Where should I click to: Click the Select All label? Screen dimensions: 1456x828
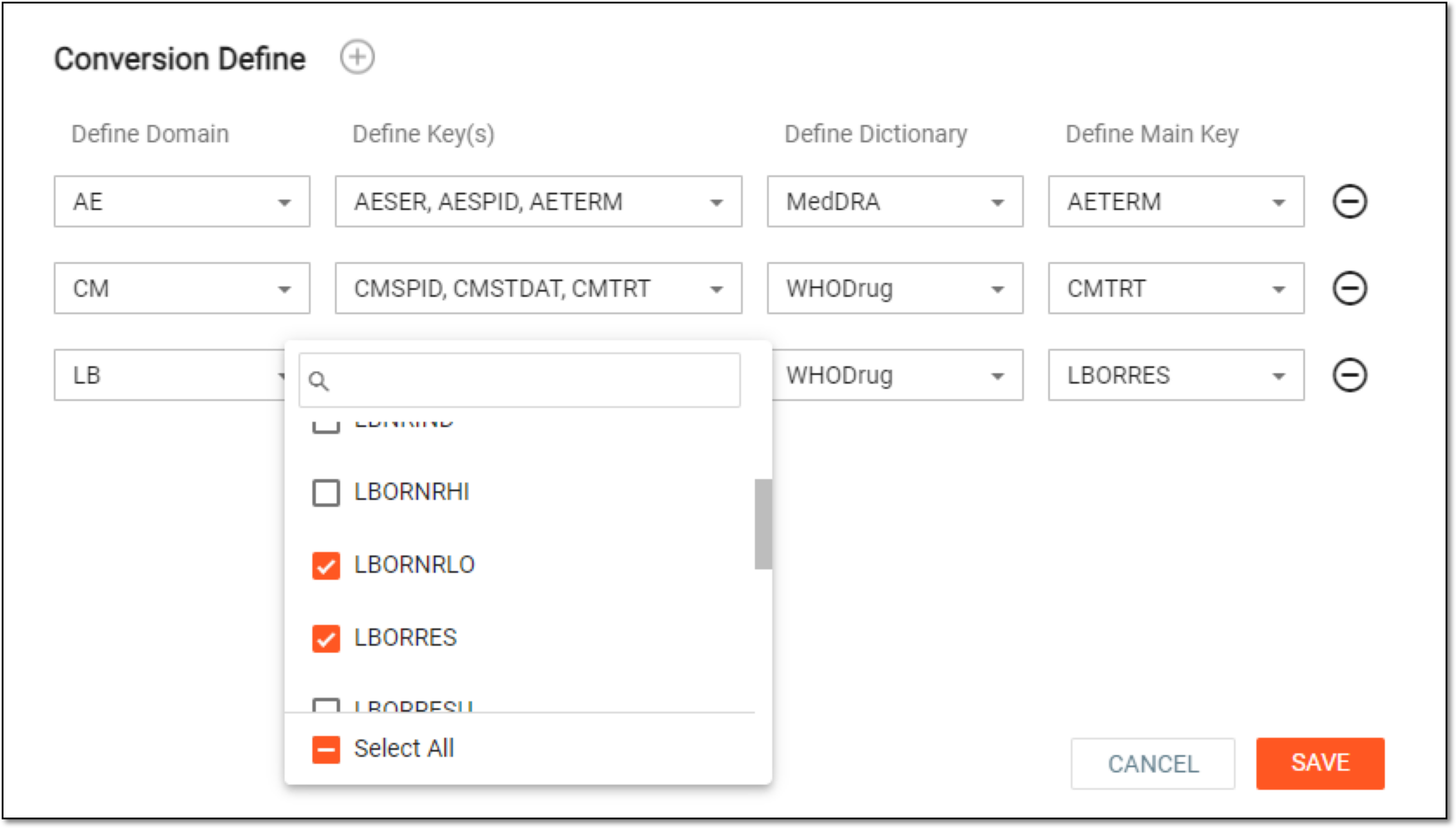click(404, 749)
